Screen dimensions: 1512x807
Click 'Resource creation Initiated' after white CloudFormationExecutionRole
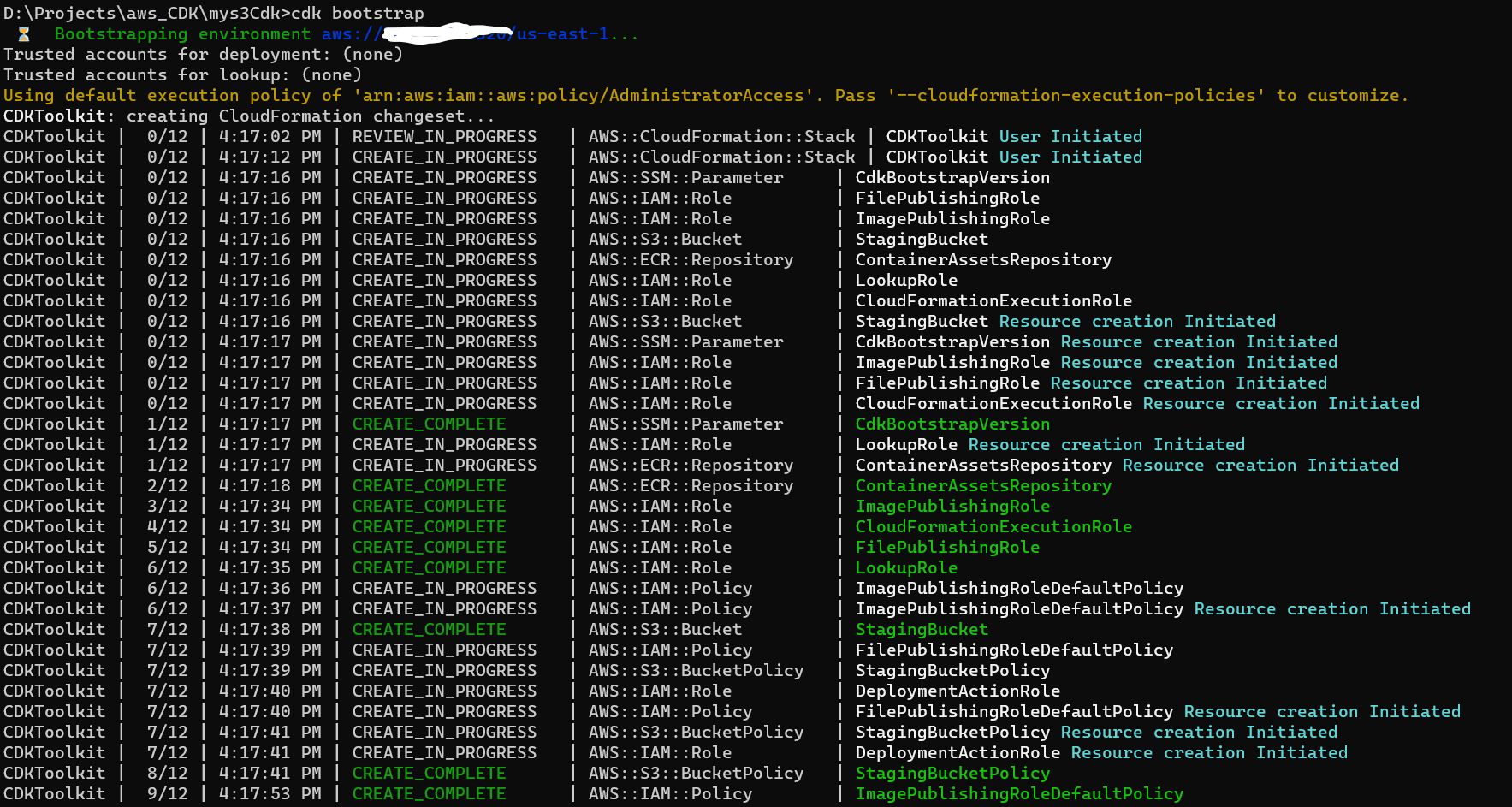(x=1281, y=404)
